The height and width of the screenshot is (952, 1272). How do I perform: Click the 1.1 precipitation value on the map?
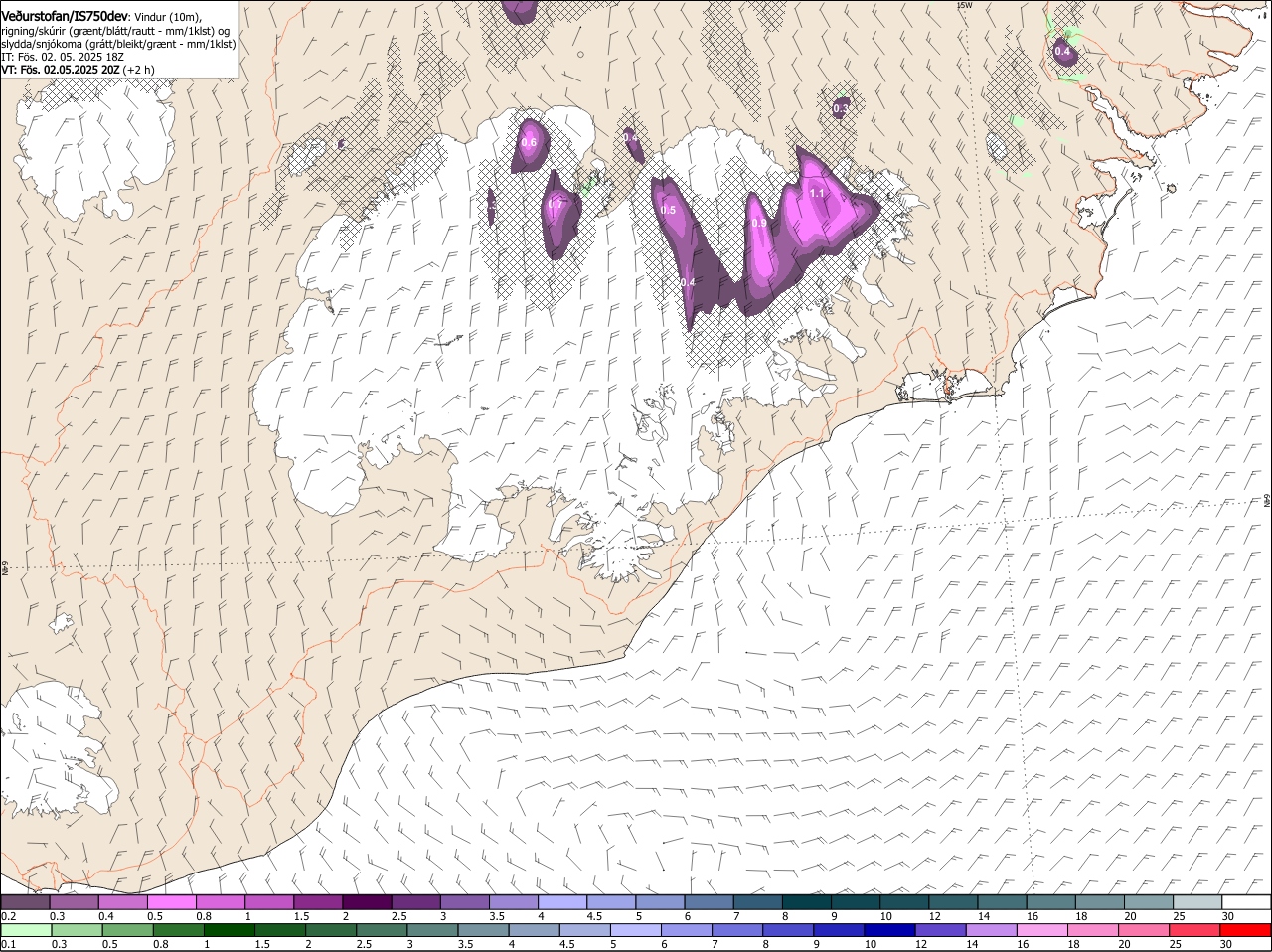coord(817,193)
